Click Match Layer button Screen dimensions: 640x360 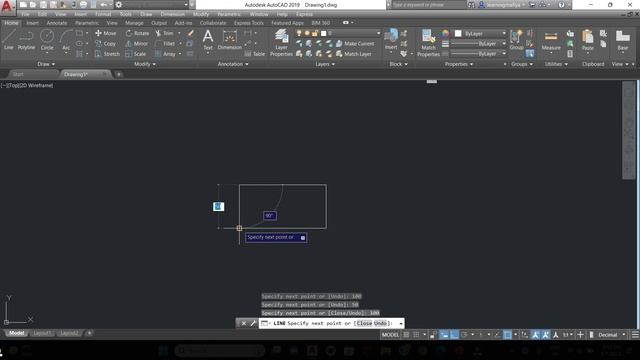tap(353, 54)
